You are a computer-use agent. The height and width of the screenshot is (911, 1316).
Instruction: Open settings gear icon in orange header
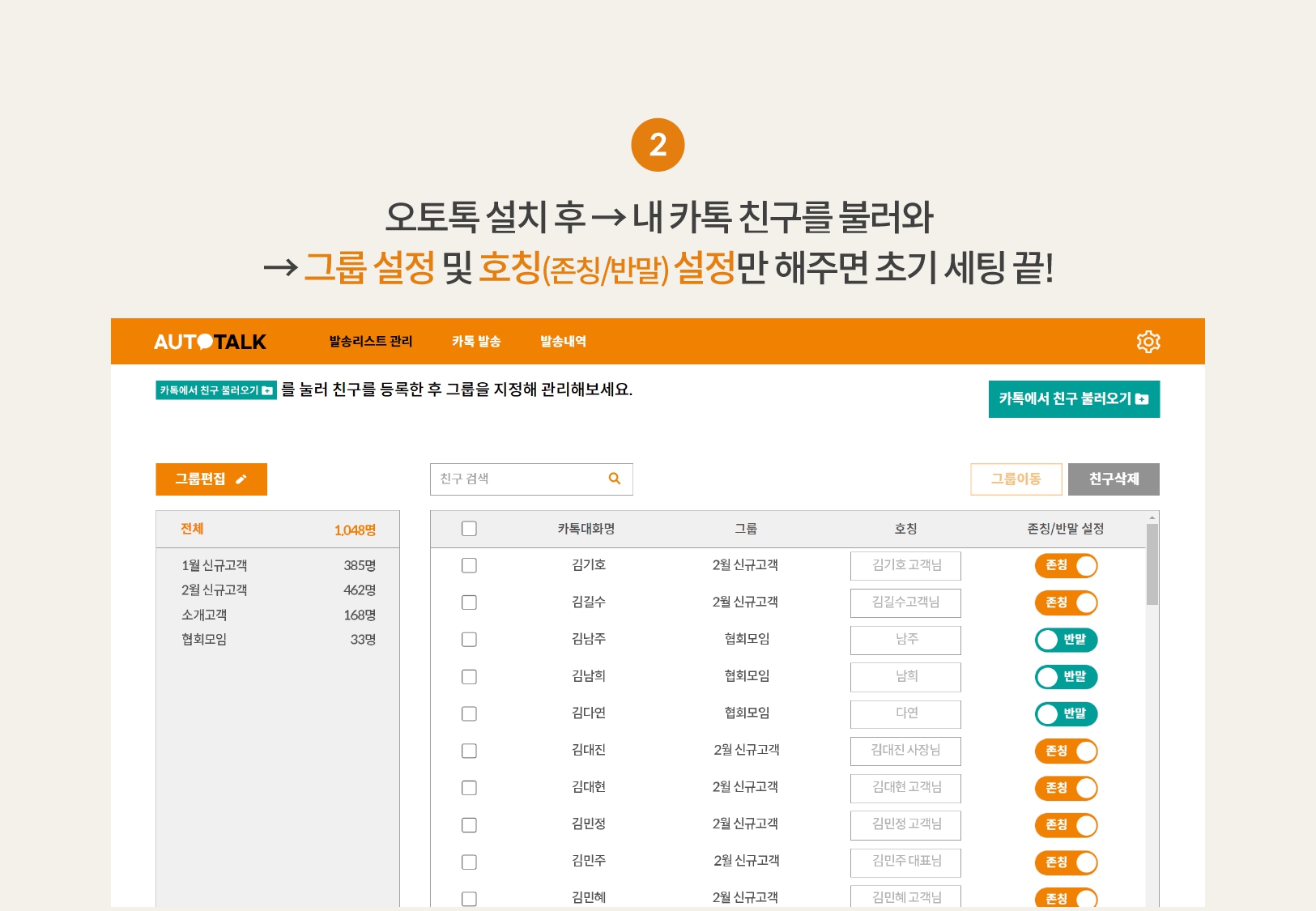[x=1148, y=342]
